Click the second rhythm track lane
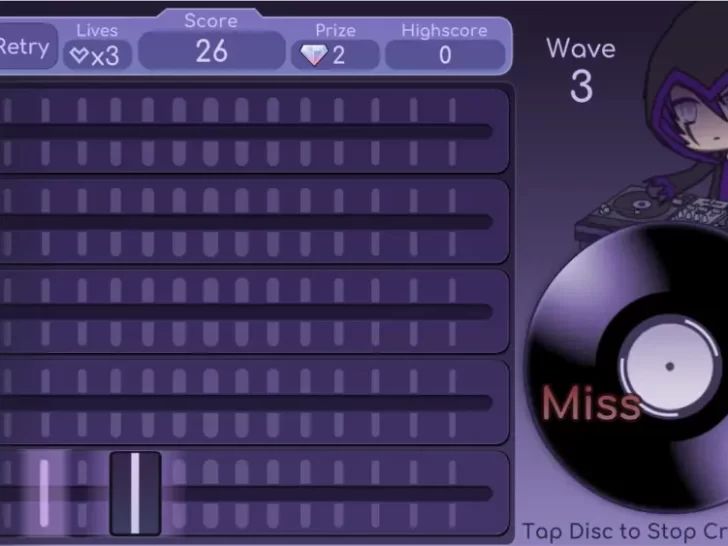This screenshot has width=728, height=546. 254,222
